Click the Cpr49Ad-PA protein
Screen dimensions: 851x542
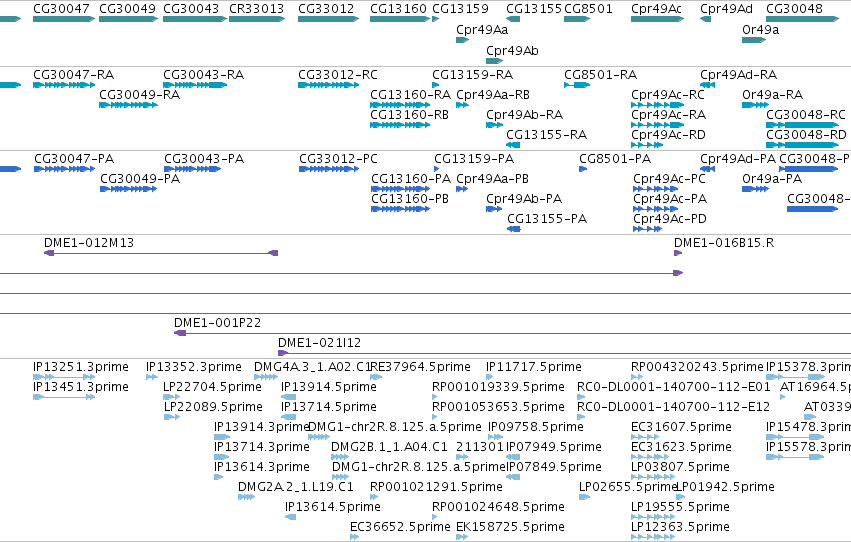click(x=707, y=169)
